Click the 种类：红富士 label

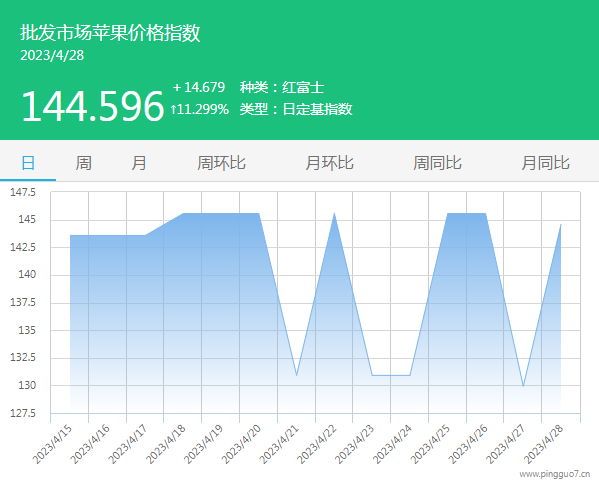click(x=282, y=87)
